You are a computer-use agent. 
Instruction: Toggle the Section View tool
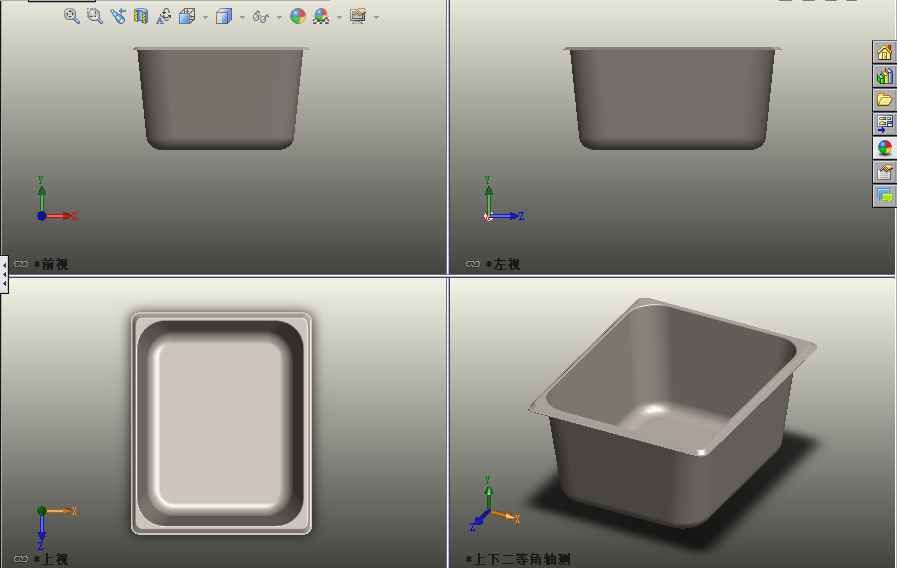pos(141,16)
